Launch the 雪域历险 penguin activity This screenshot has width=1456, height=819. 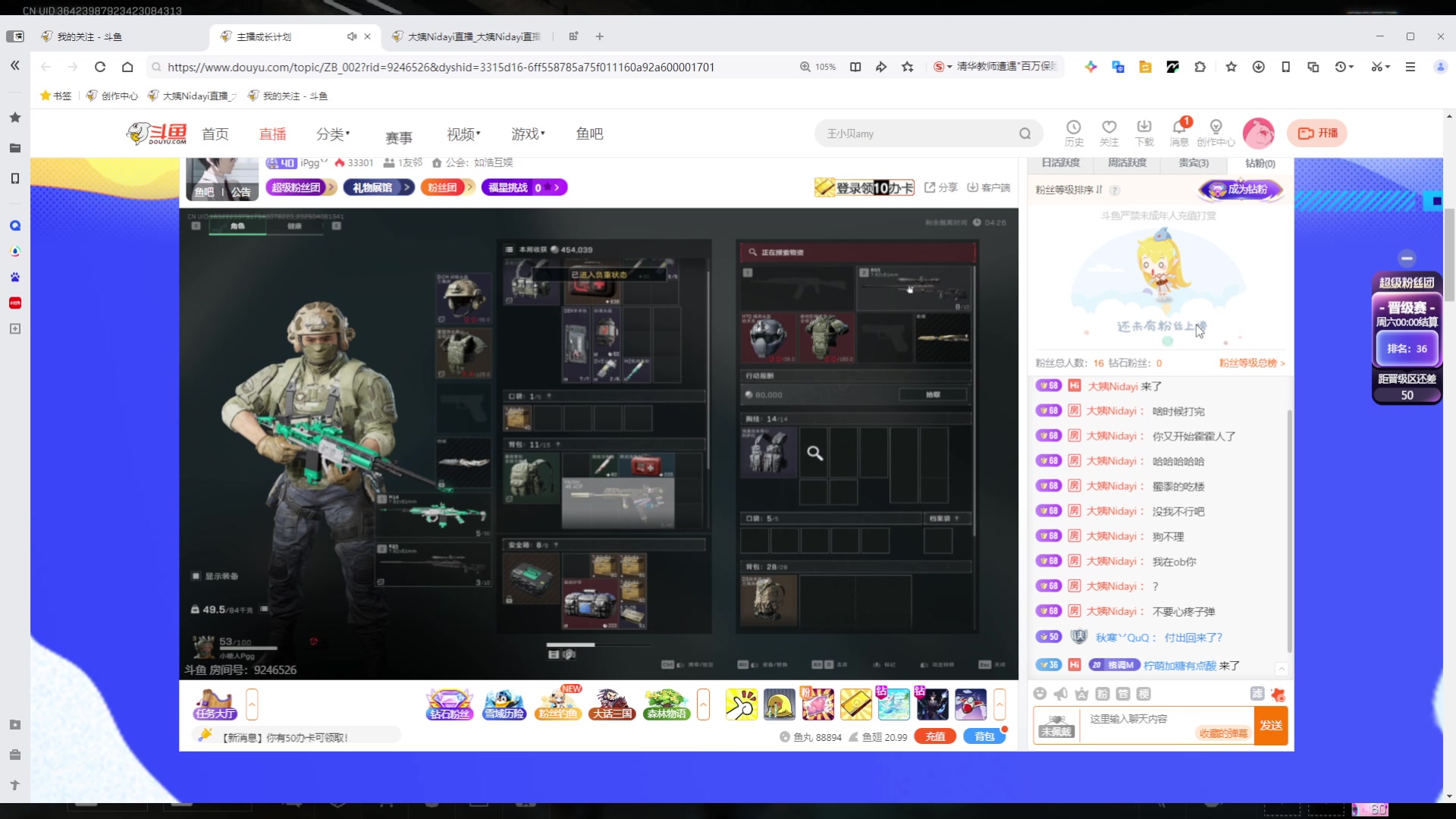[504, 704]
